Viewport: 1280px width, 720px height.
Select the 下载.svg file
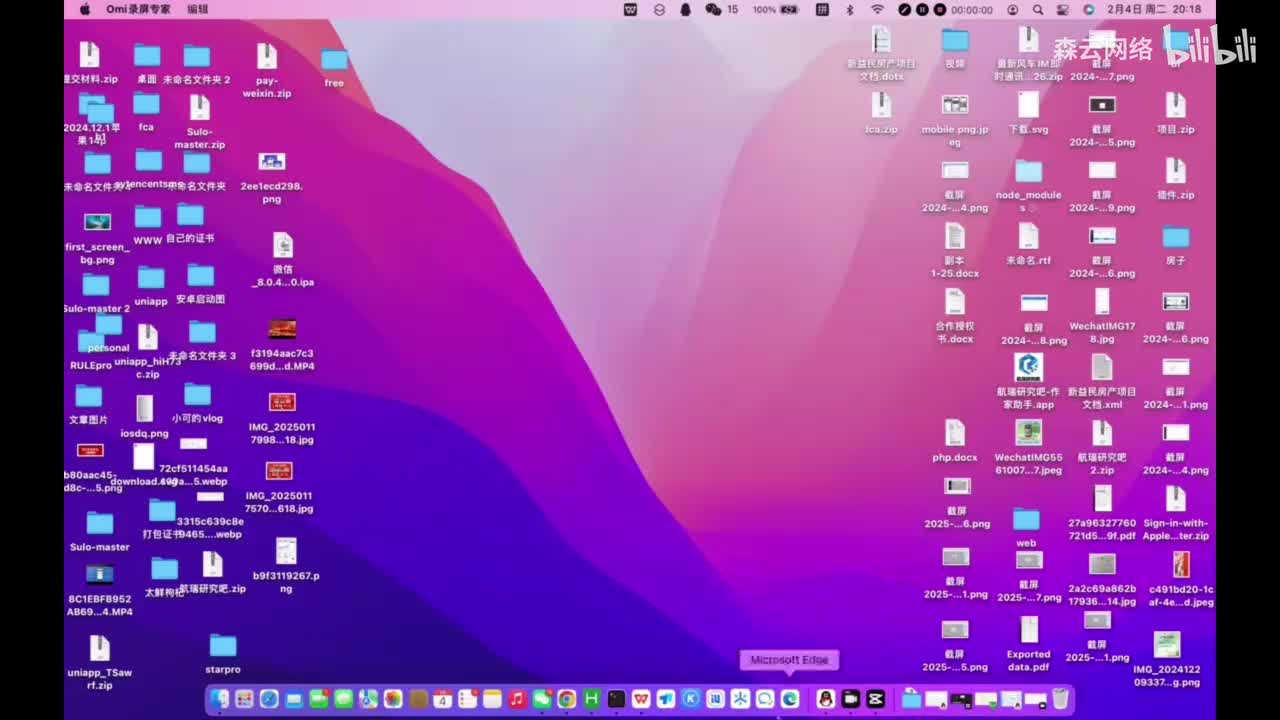[x=1028, y=113]
